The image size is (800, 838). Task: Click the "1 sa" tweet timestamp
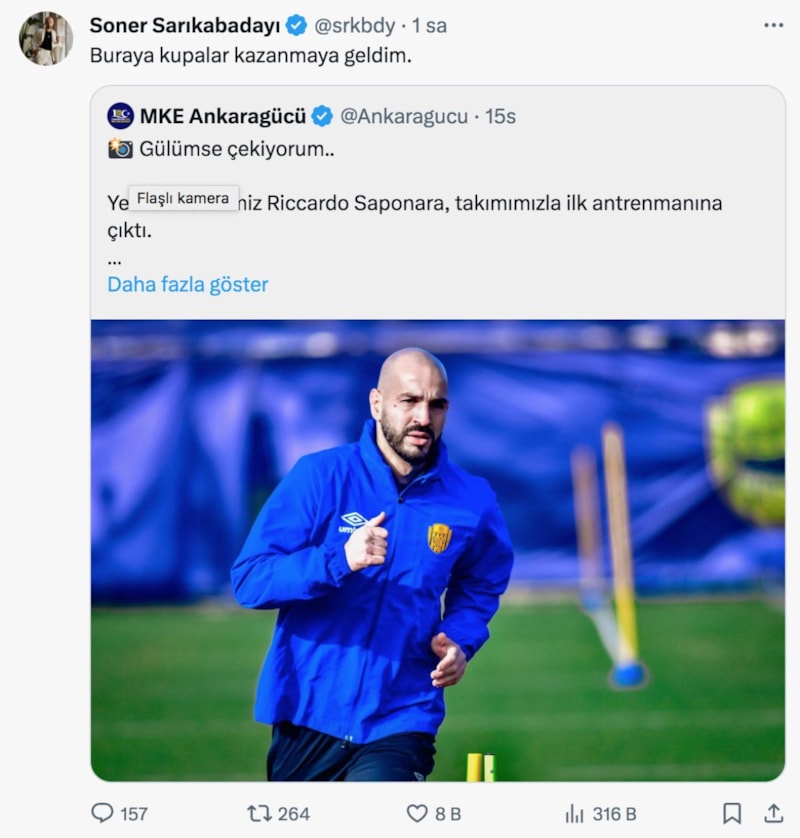click(x=429, y=26)
